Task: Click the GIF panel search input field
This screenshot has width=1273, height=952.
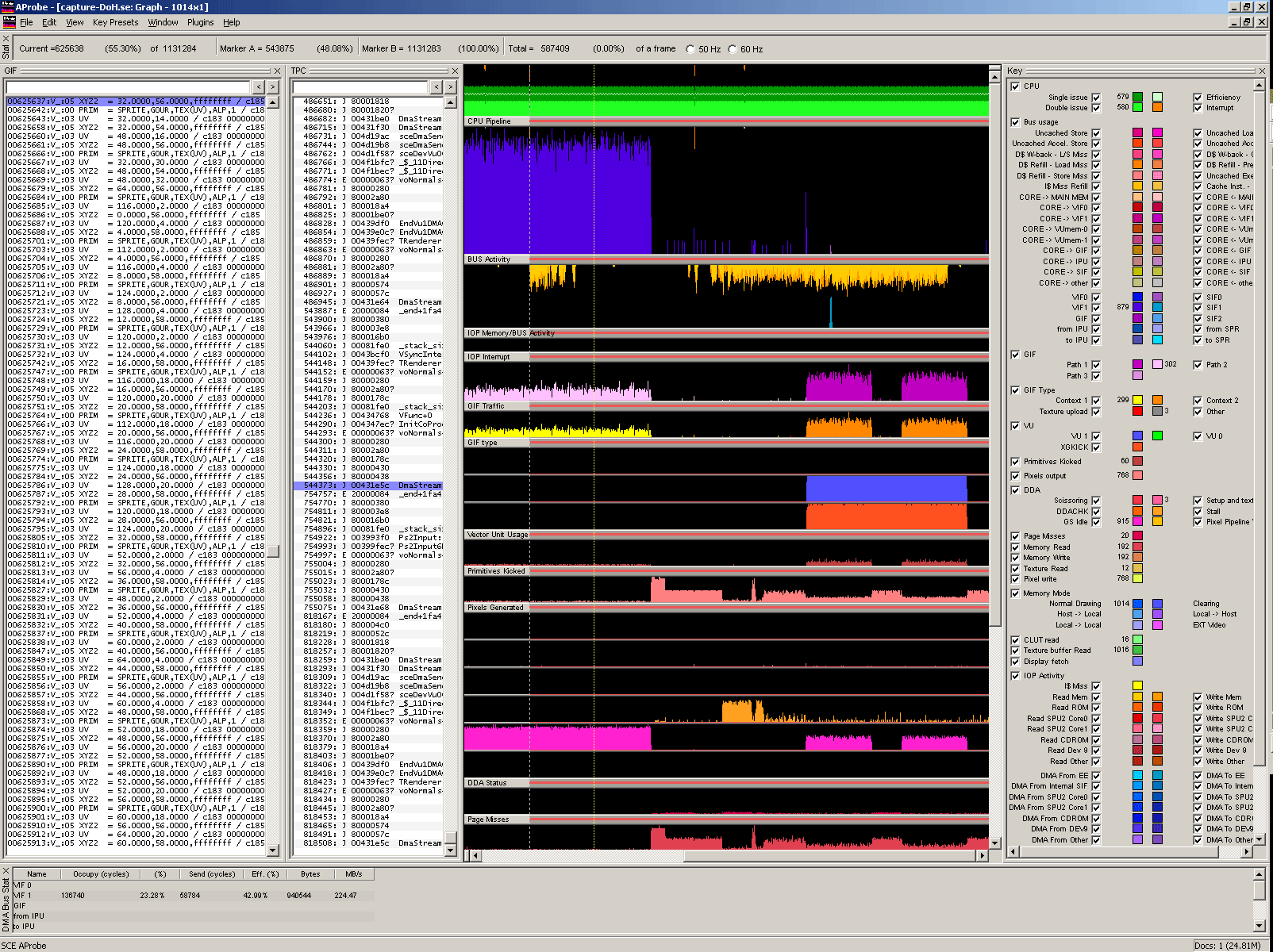Action: click(x=129, y=86)
